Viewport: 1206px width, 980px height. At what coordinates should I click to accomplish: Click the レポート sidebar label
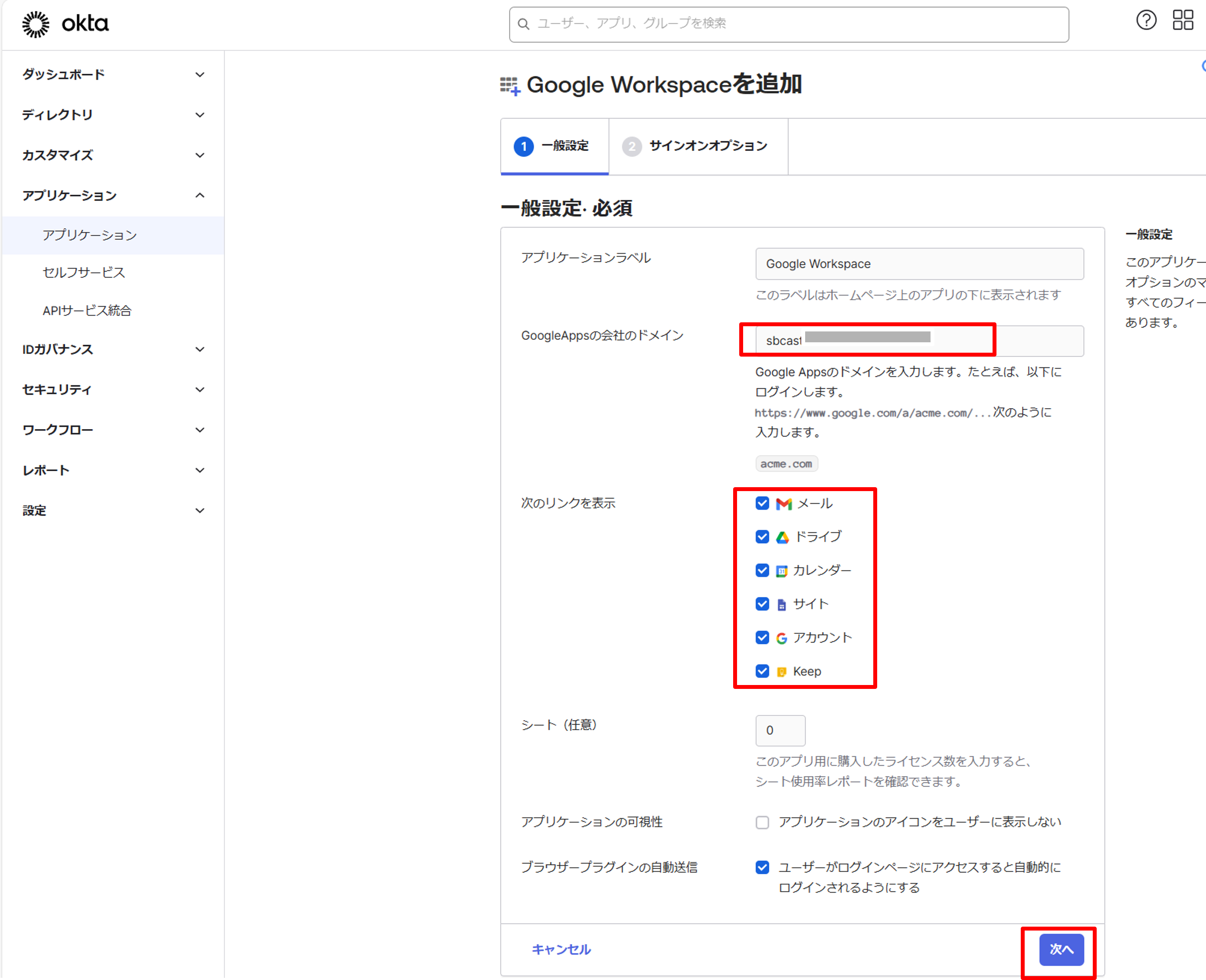click(46, 470)
